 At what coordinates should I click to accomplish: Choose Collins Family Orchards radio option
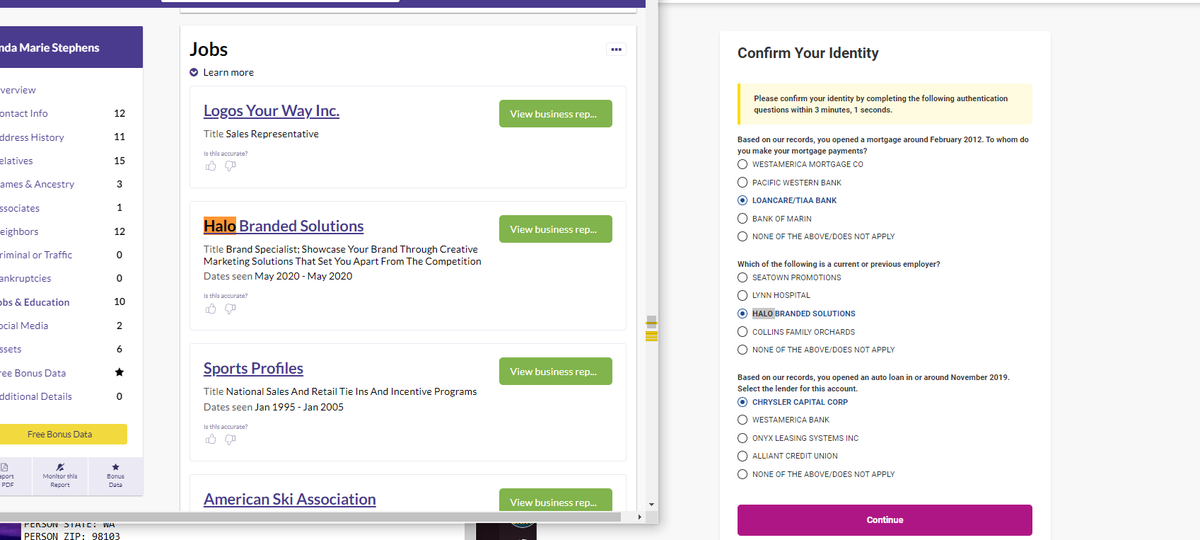coord(742,331)
